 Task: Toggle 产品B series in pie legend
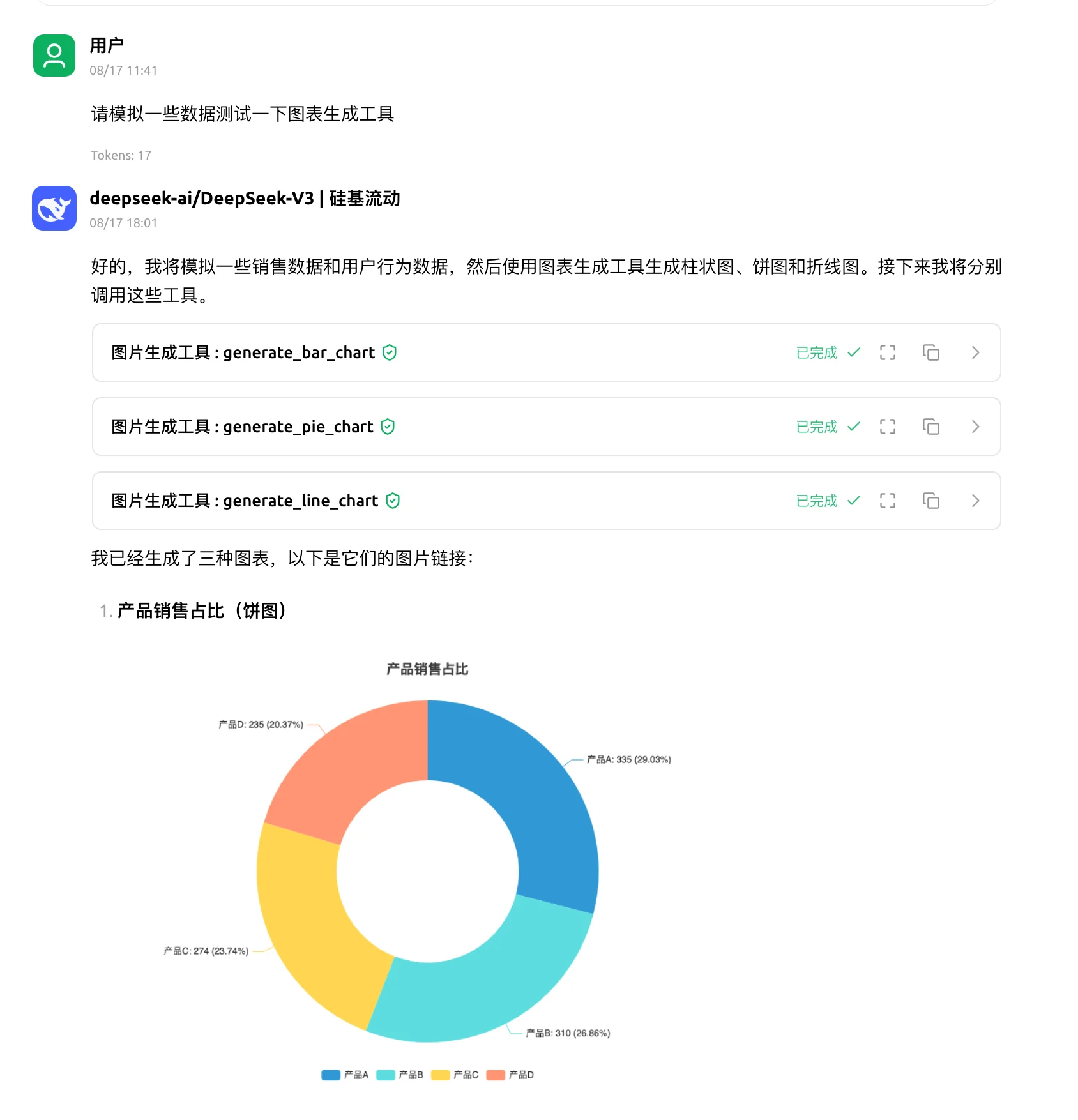(400, 1075)
